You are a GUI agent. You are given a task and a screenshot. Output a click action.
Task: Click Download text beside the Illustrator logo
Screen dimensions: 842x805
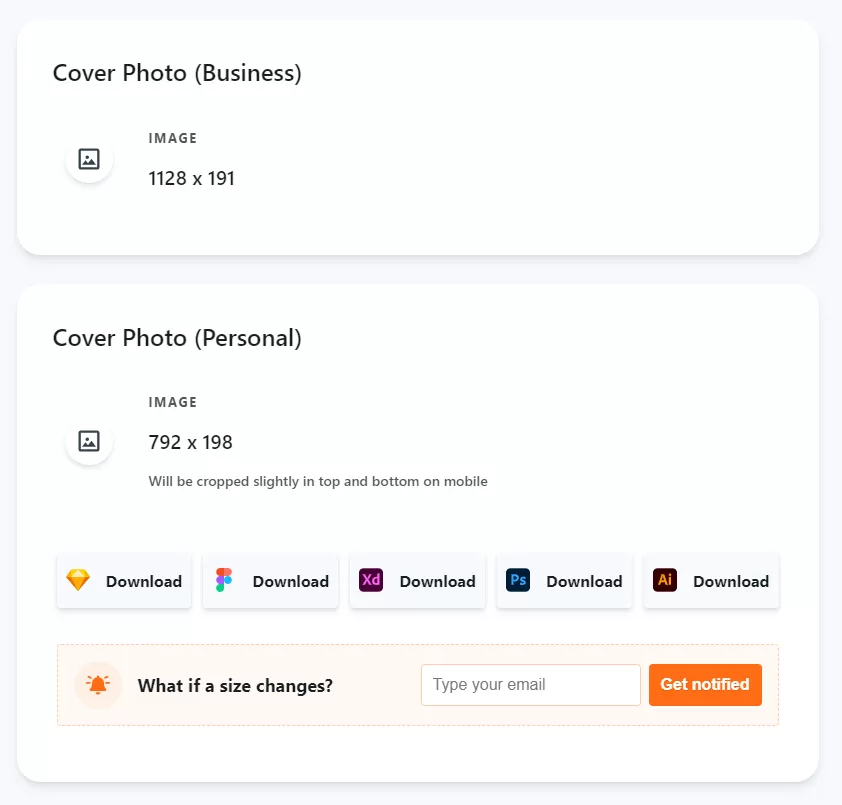click(x=731, y=582)
